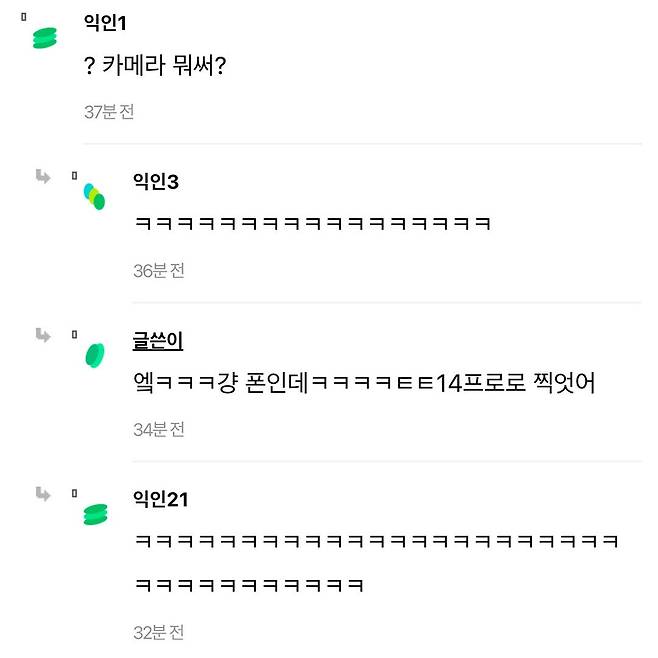The height and width of the screenshot is (658, 658).
Task: Click the green avatar next to 글쓴이
Action: [95, 355]
